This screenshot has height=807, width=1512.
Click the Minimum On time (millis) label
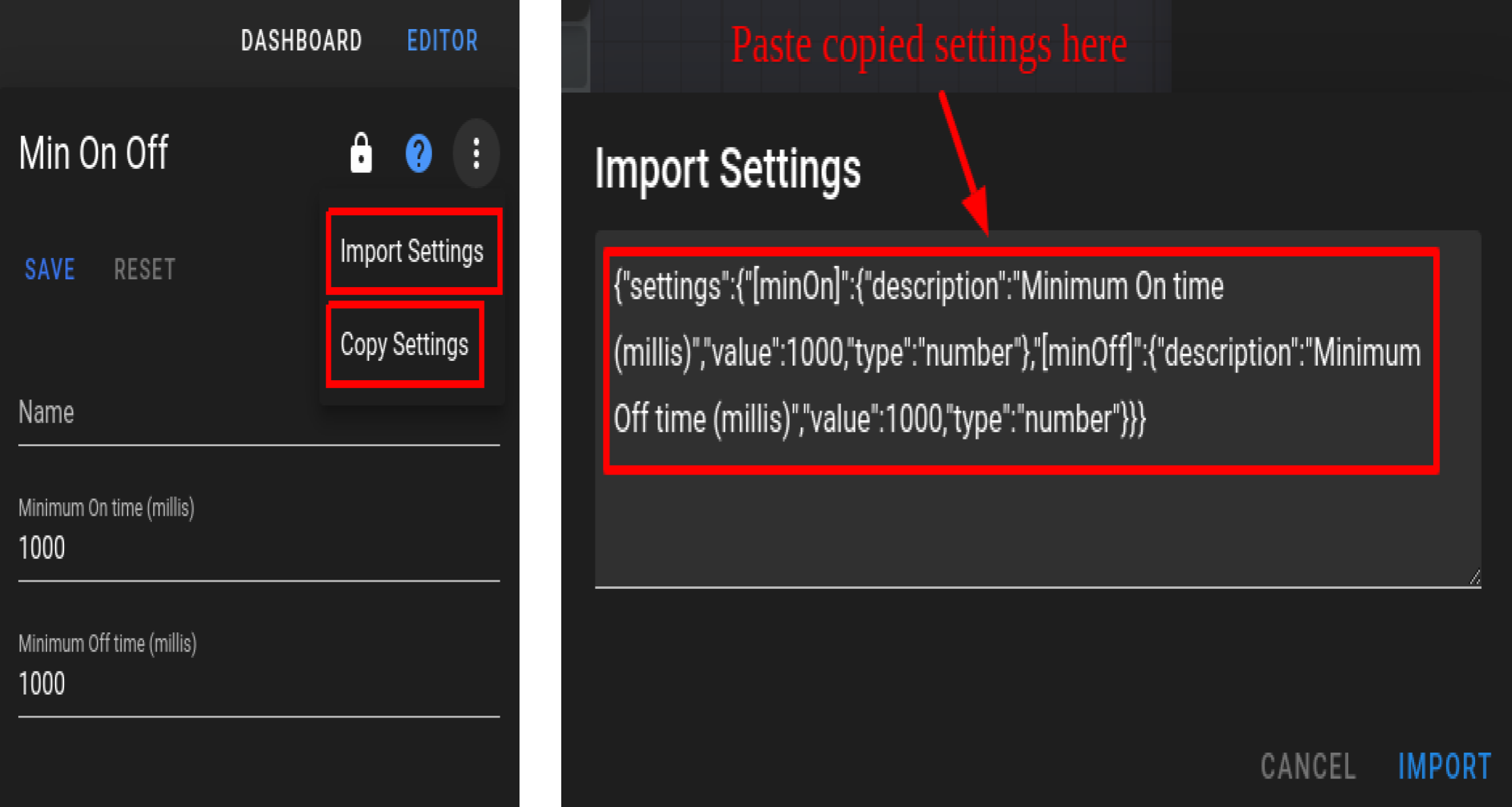[x=106, y=508]
